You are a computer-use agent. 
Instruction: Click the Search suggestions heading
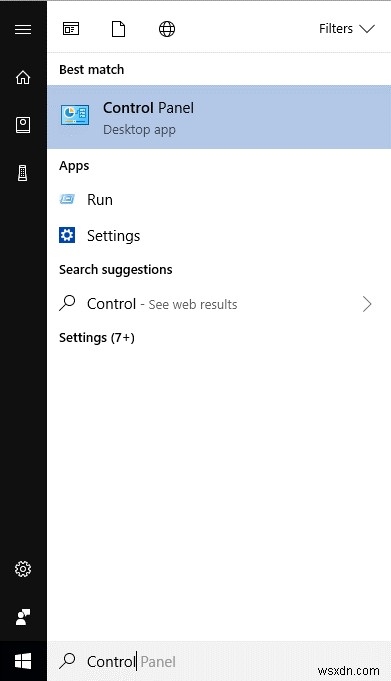[116, 270]
